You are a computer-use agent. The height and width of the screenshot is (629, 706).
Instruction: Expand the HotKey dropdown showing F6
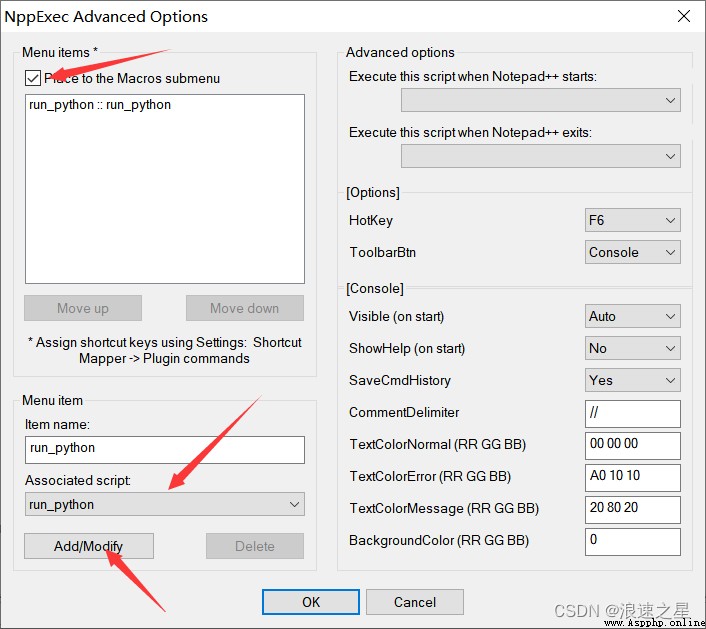tap(633, 220)
